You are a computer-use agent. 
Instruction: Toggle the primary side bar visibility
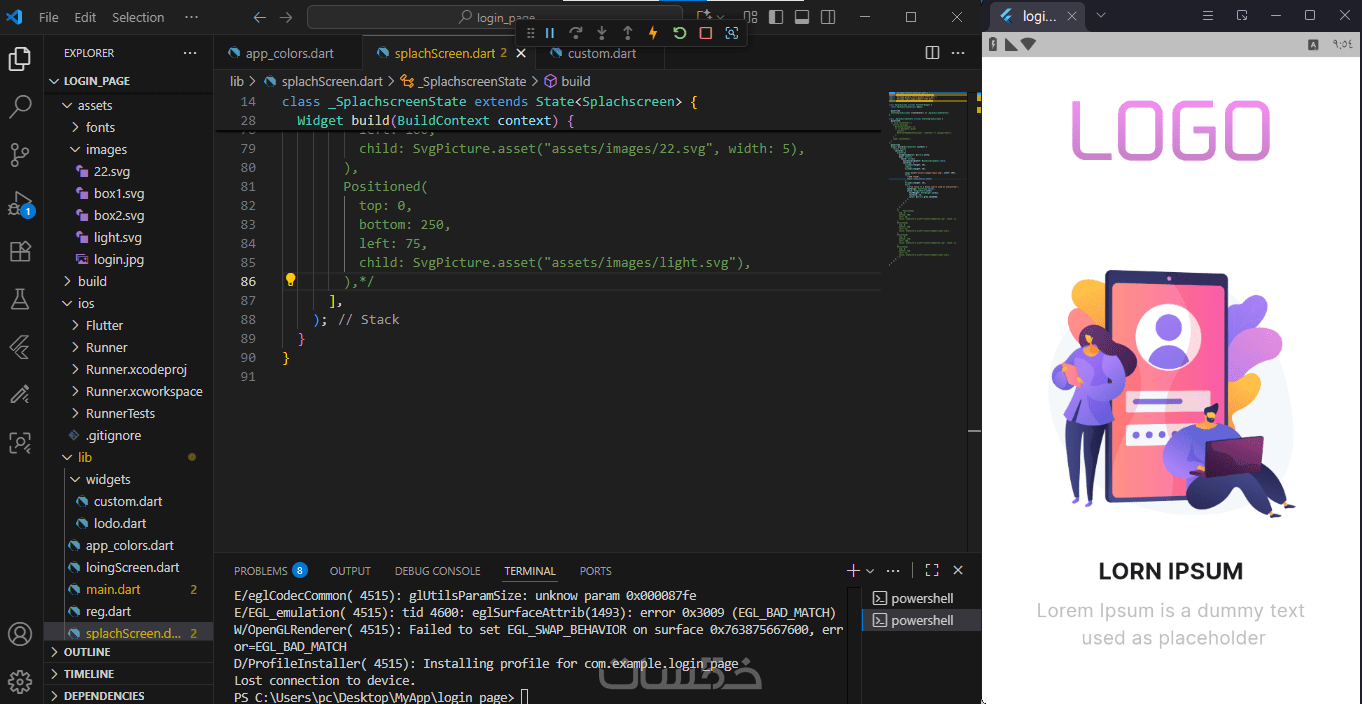(x=776, y=17)
